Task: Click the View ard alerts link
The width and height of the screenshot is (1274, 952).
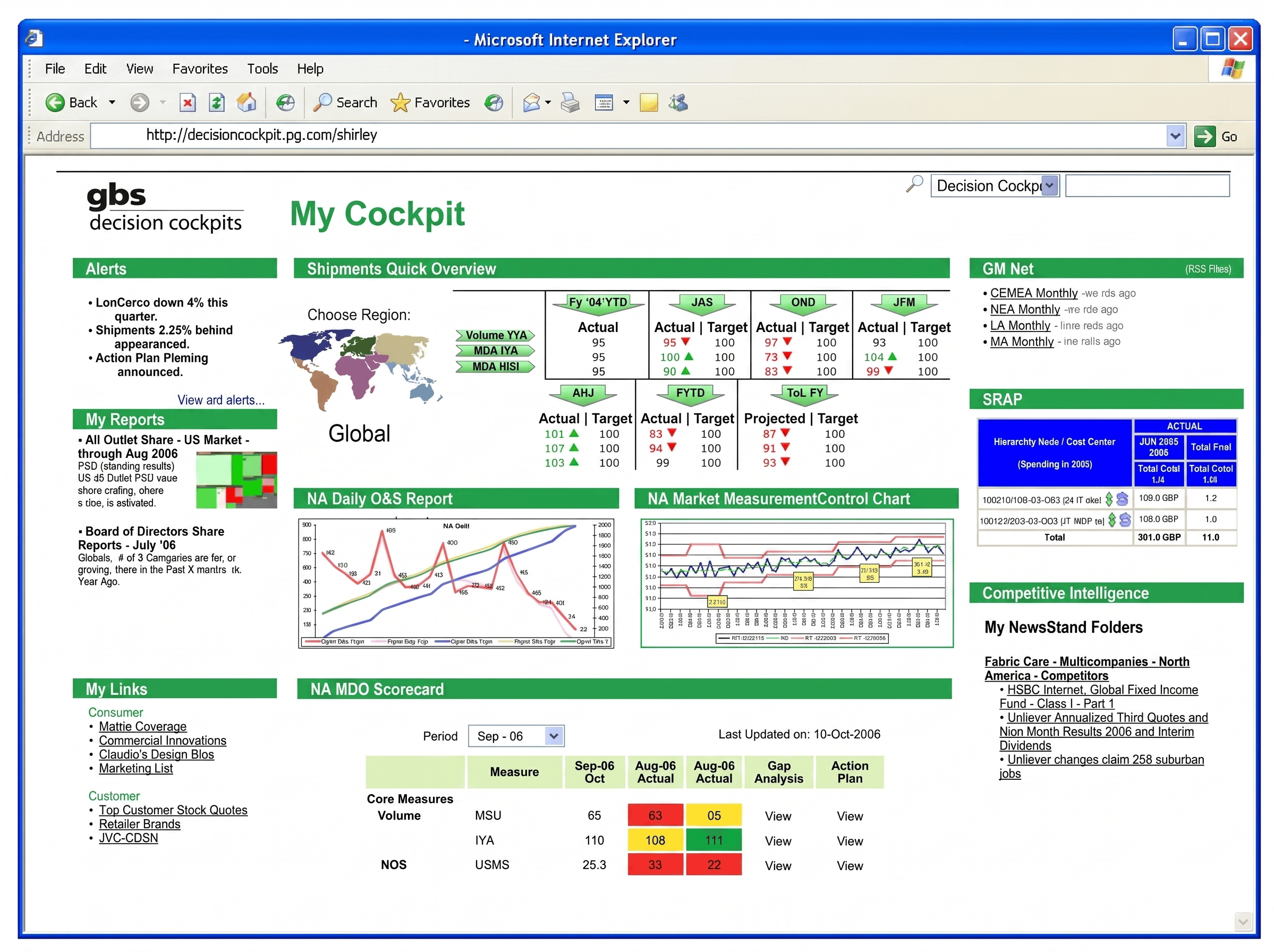Action: tap(220, 399)
